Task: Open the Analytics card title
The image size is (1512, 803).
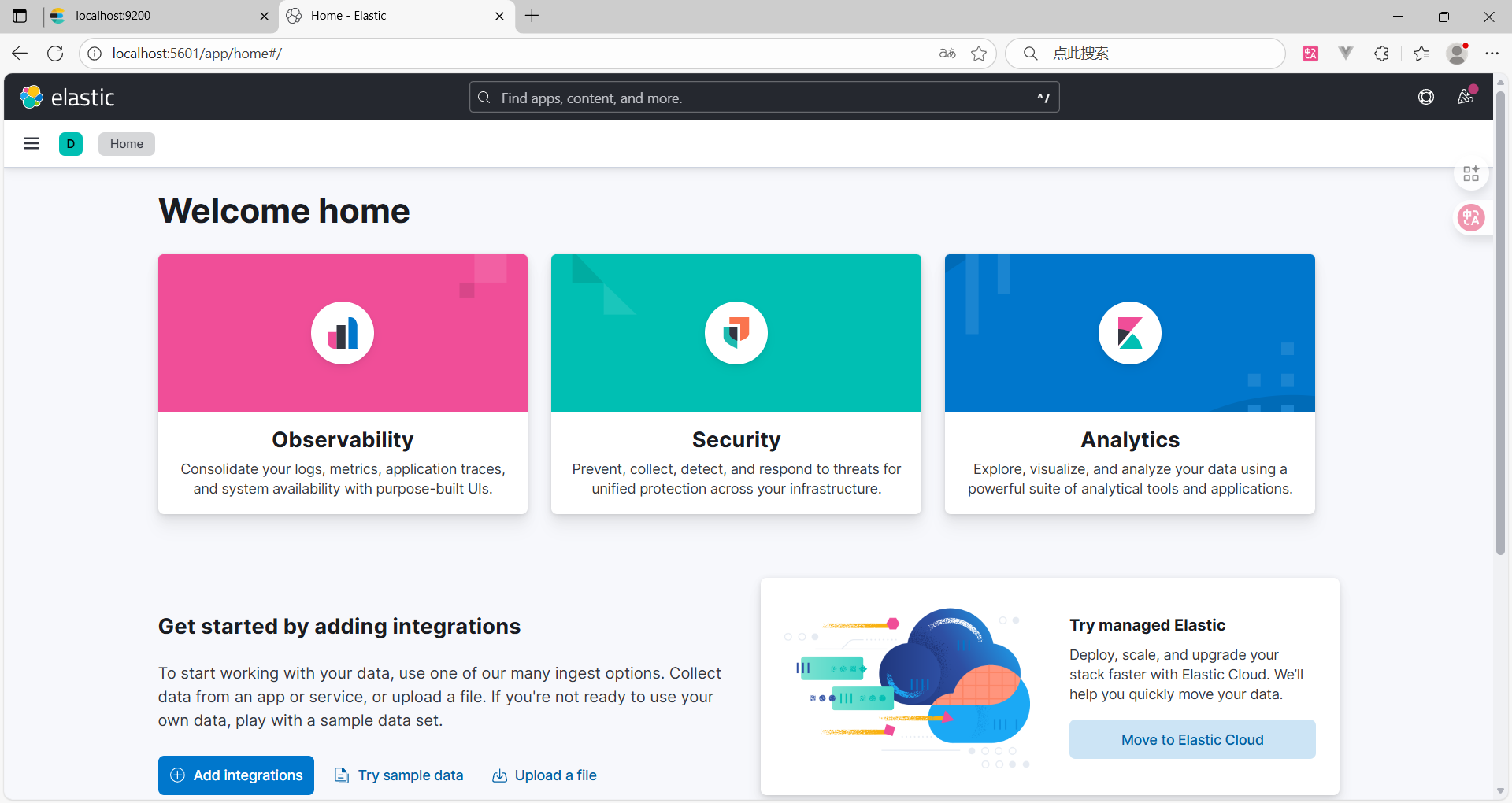Action: click(x=1130, y=439)
